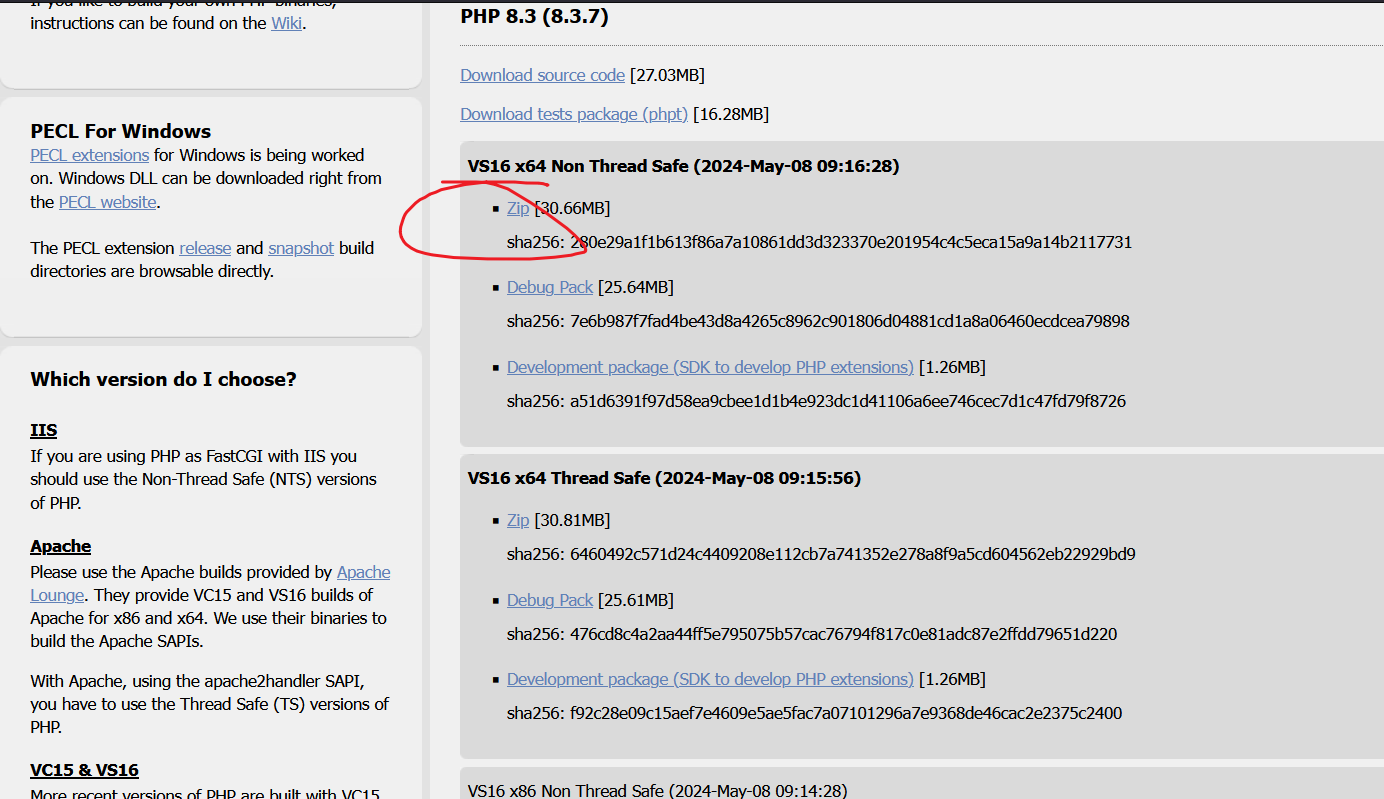Download Debug Pack 25.64MB for Non Thread Safe

550,287
